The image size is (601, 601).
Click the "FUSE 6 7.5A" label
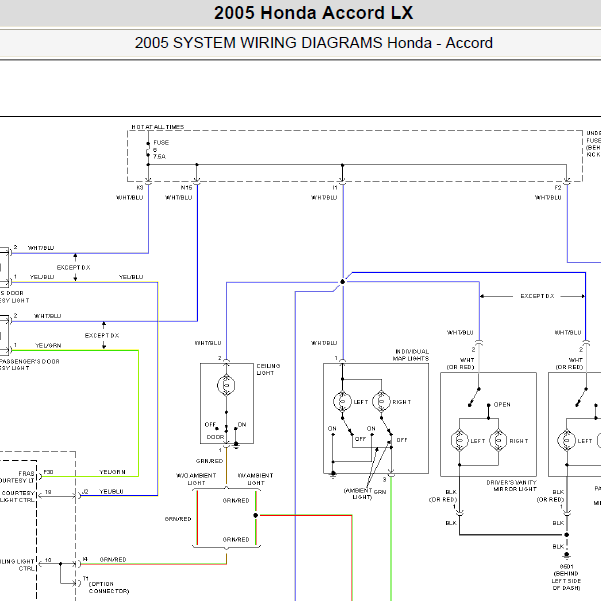[x=160, y=149]
